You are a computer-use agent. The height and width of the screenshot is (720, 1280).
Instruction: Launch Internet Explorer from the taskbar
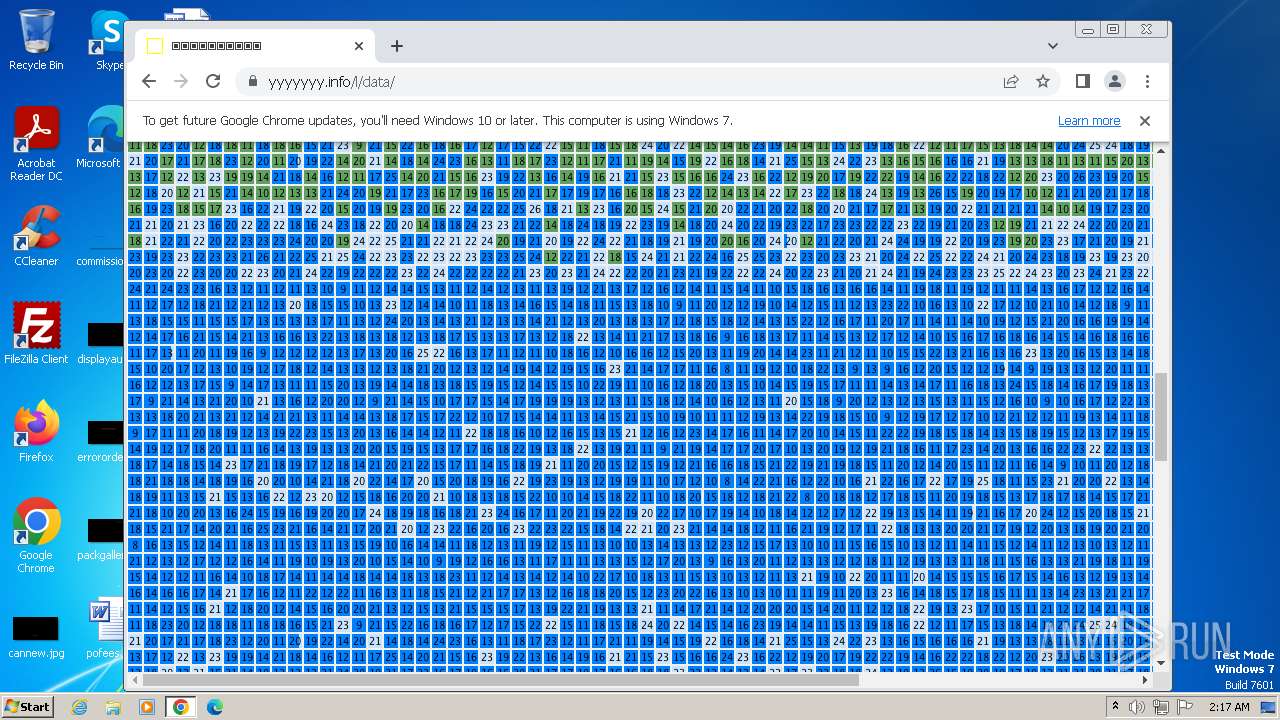[x=79, y=707]
